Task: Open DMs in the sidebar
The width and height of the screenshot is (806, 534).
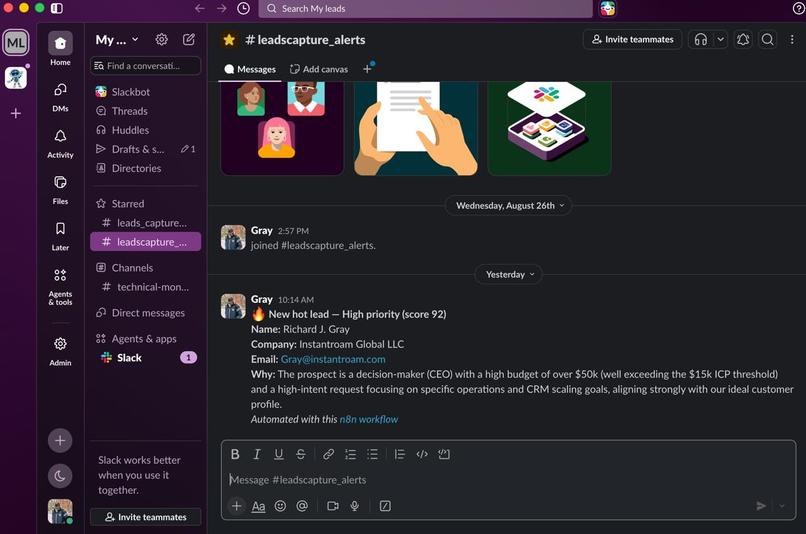Action: point(60,97)
